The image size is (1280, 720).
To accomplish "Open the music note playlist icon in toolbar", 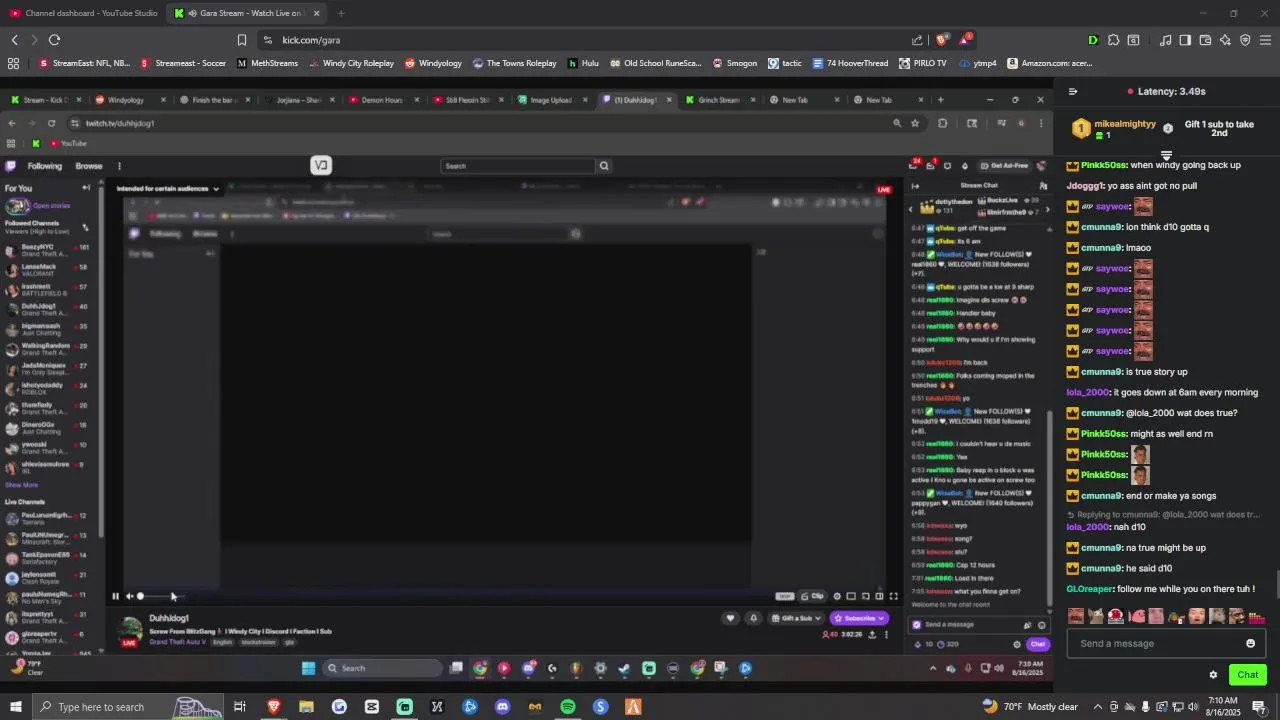I will click(1165, 40).
